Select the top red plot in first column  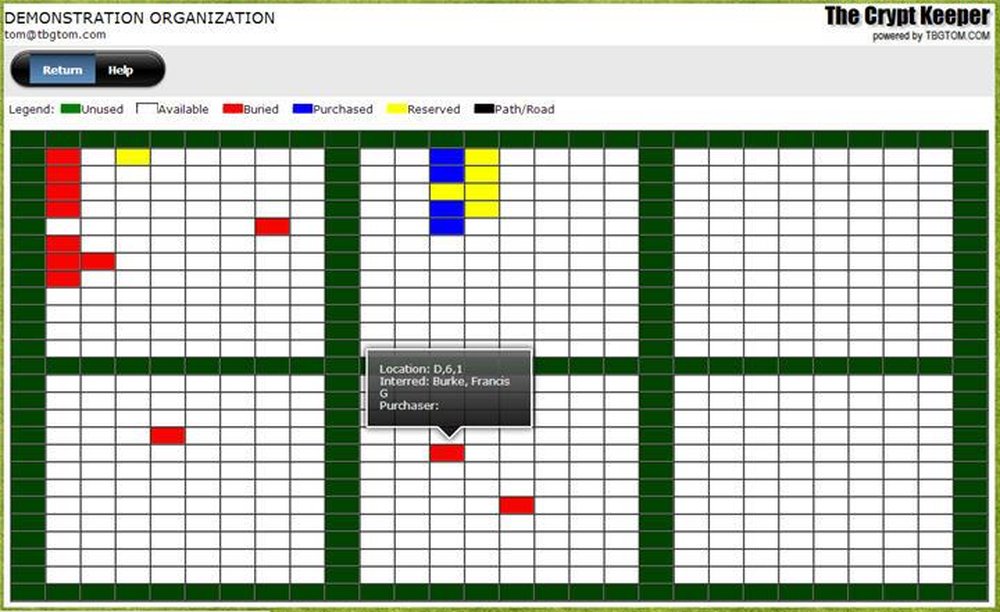[x=63, y=157]
